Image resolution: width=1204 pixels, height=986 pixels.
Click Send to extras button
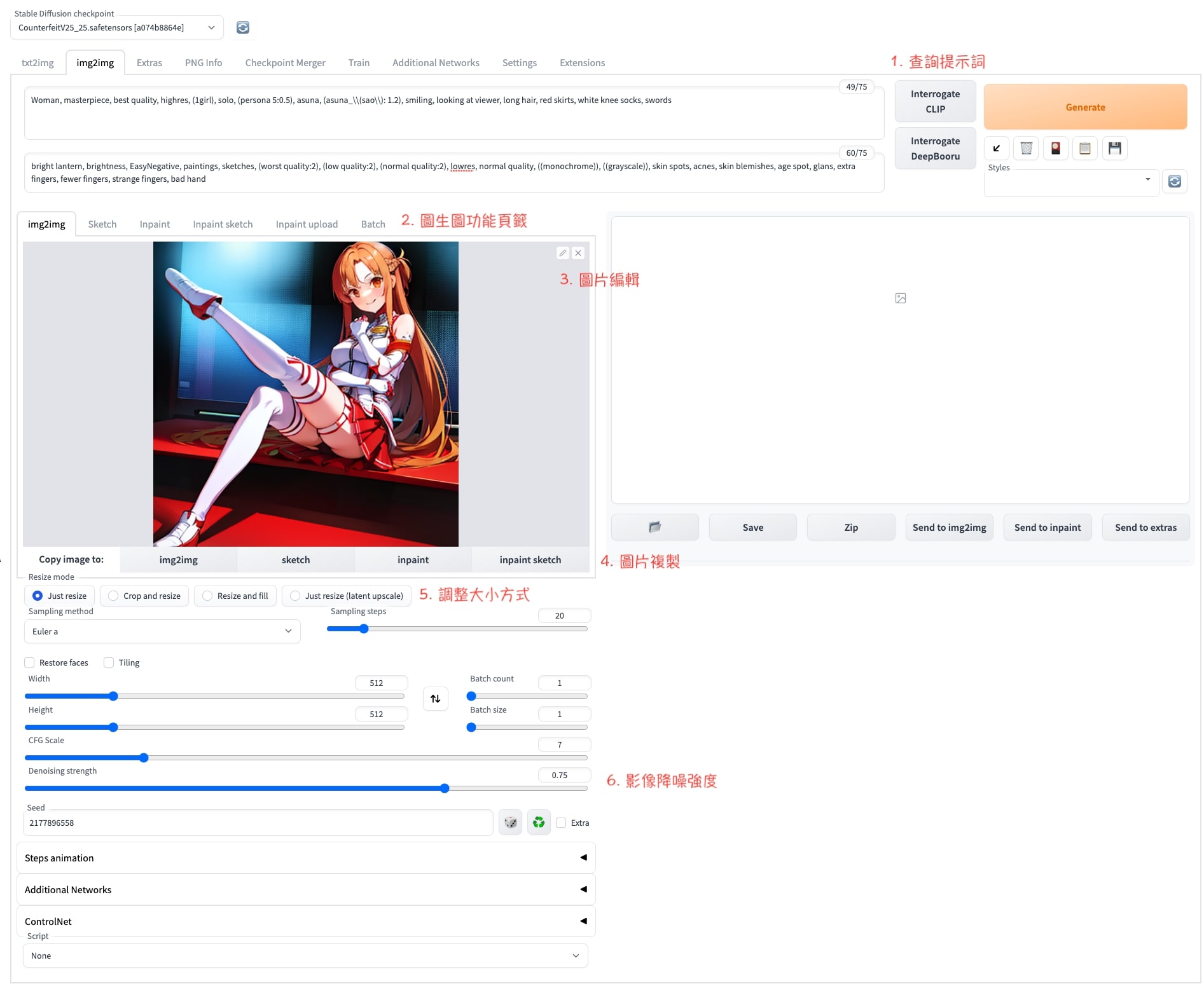(x=1145, y=527)
